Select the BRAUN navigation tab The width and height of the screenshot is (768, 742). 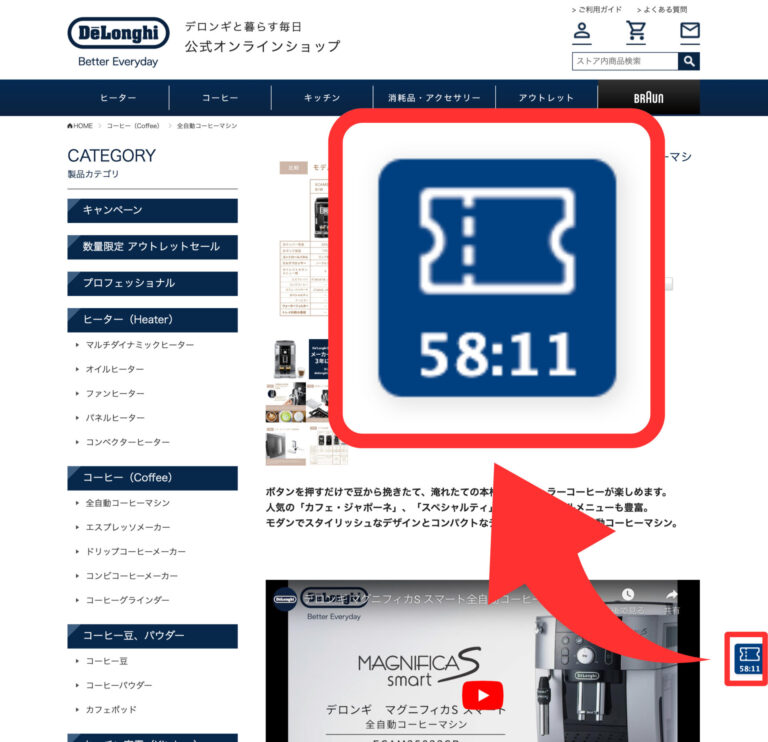[x=648, y=98]
